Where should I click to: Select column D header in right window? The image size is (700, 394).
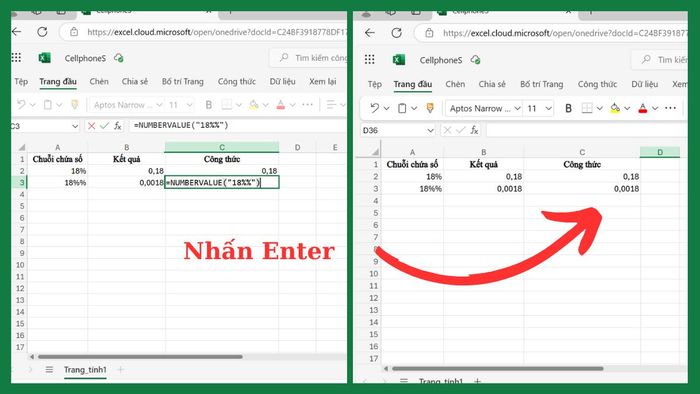(660, 152)
